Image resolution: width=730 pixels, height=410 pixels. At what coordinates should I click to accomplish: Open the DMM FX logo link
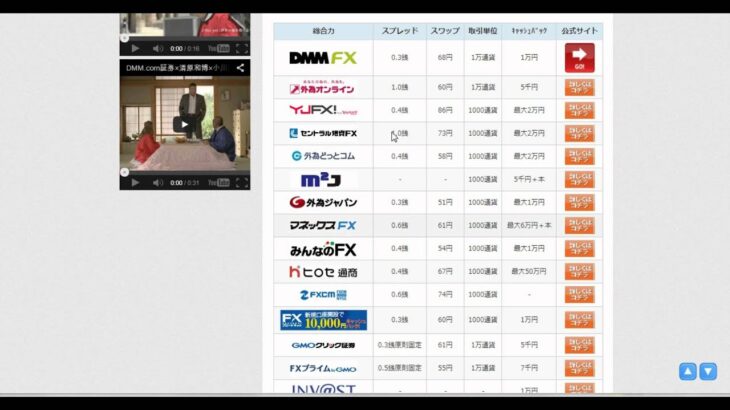click(323, 58)
